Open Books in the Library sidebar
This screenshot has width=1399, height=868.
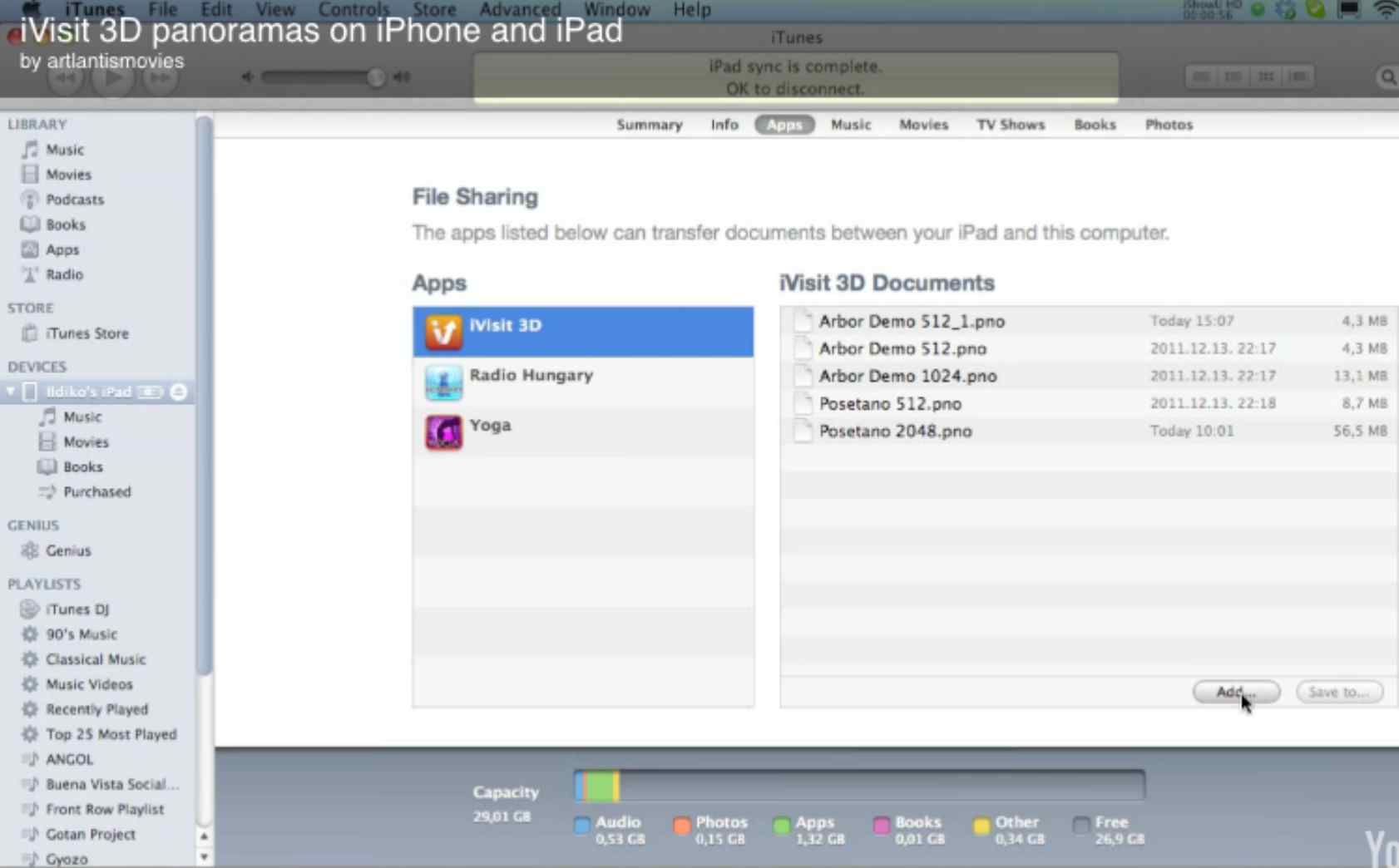point(66,224)
